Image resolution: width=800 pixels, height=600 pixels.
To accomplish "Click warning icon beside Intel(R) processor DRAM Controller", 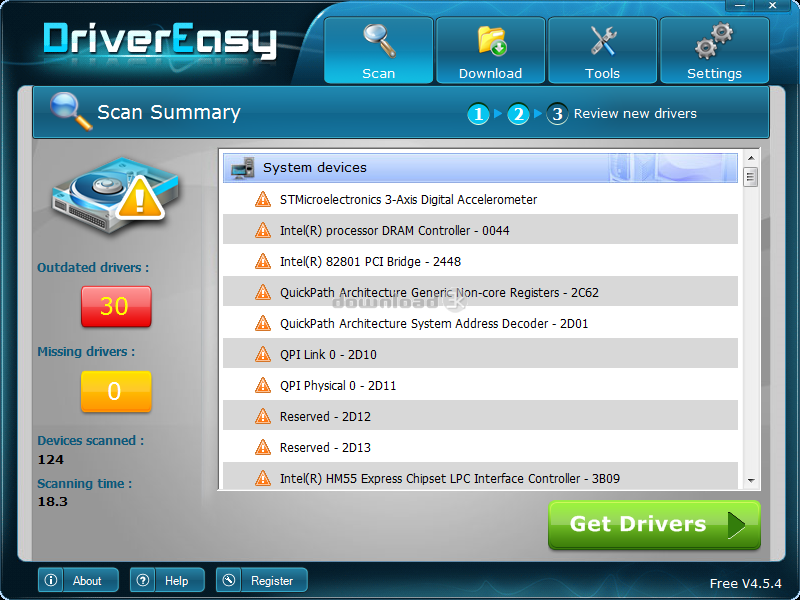I will [263, 231].
